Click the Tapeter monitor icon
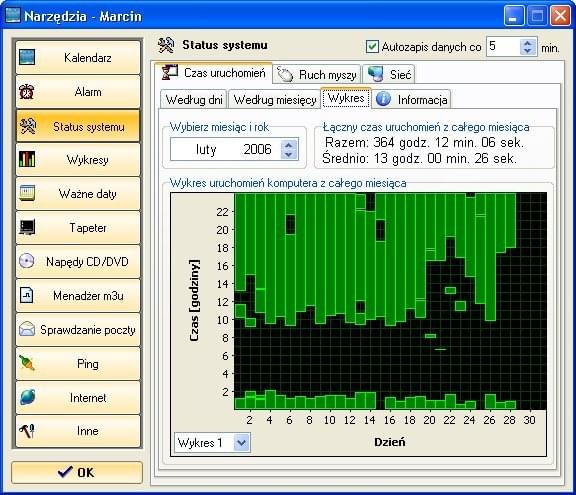The width and height of the screenshot is (576, 495). click(27, 227)
